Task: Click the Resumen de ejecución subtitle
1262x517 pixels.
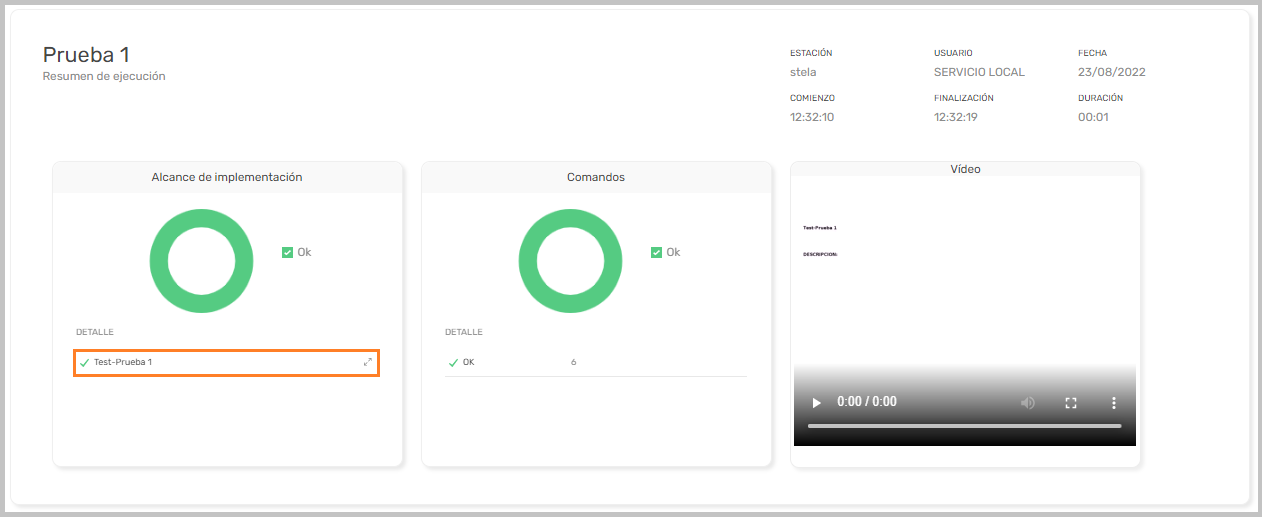Action: [104, 76]
